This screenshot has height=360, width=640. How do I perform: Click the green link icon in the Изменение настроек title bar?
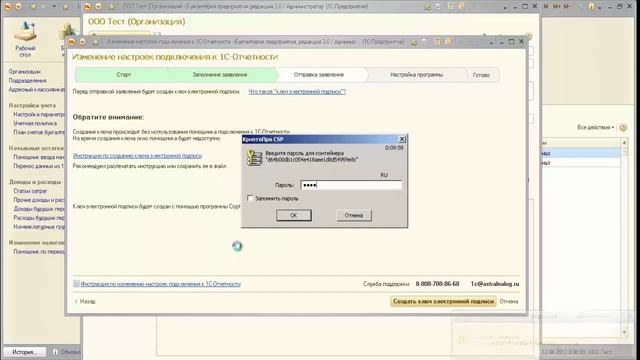414,42
